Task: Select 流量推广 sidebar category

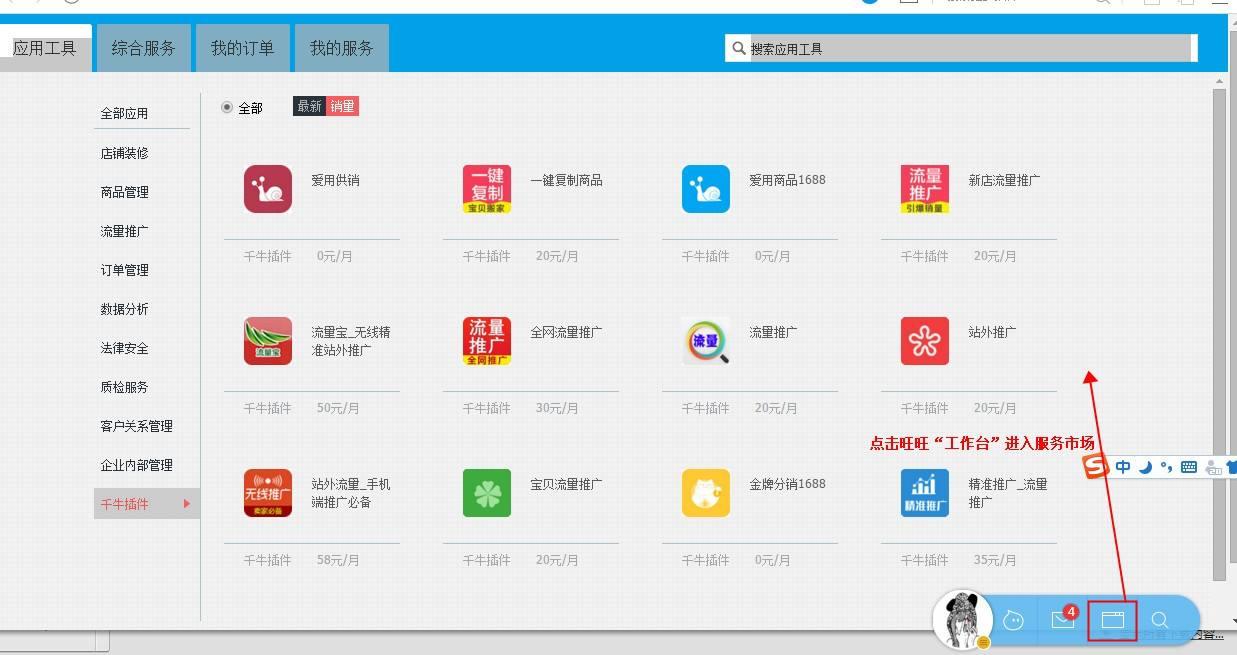Action: point(124,231)
